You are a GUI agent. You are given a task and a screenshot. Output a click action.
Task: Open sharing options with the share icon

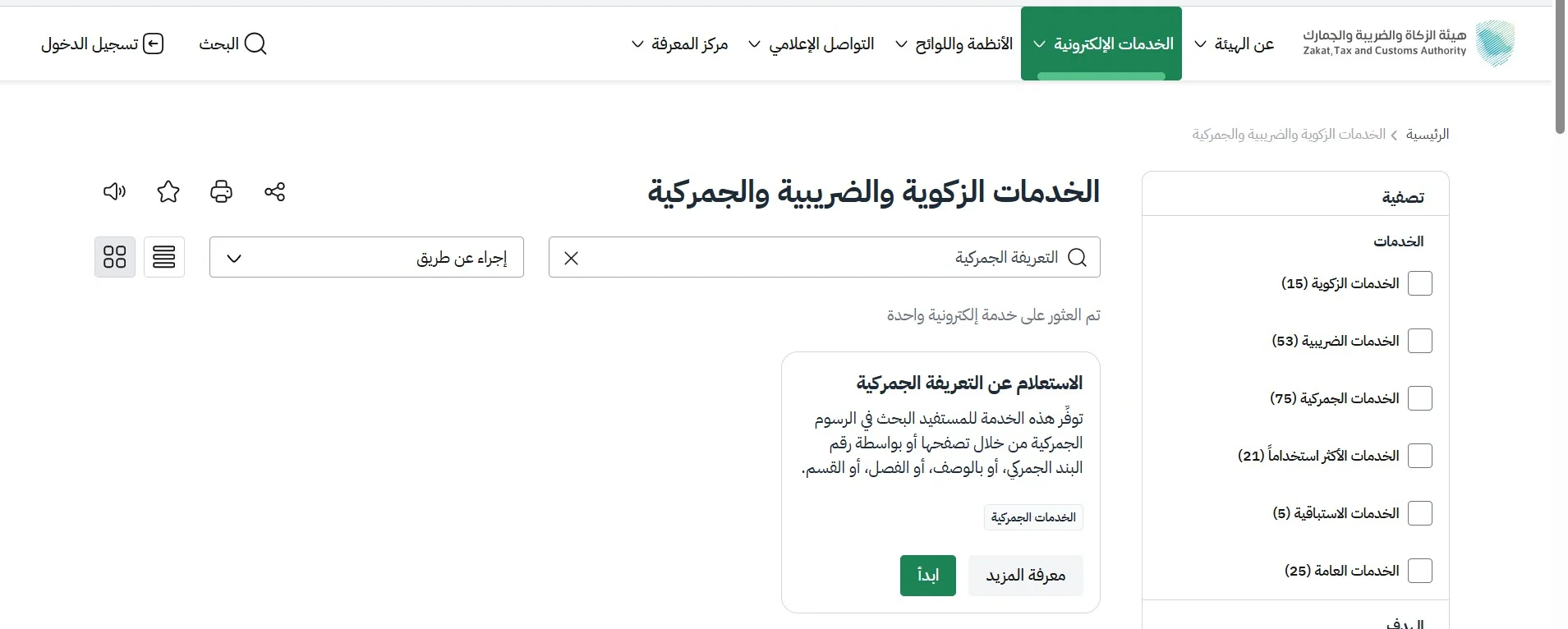[274, 191]
